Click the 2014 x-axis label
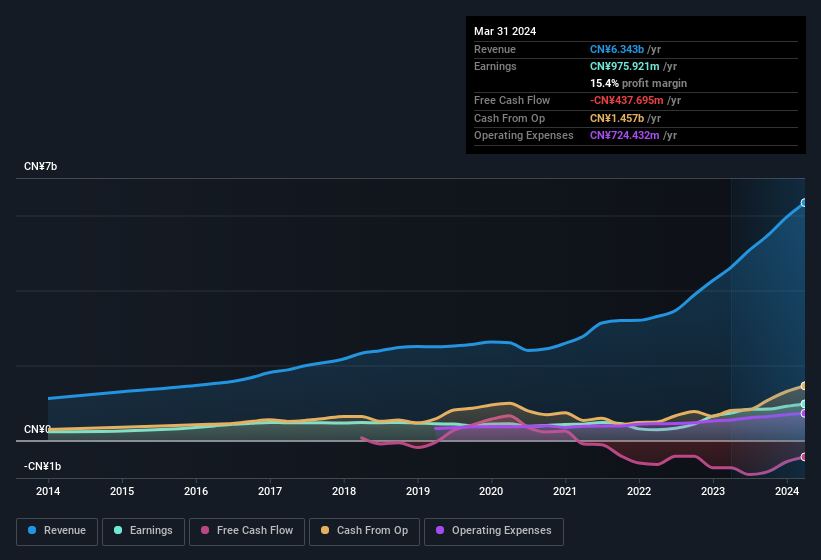This screenshot has width=821, height=560. 48,491
